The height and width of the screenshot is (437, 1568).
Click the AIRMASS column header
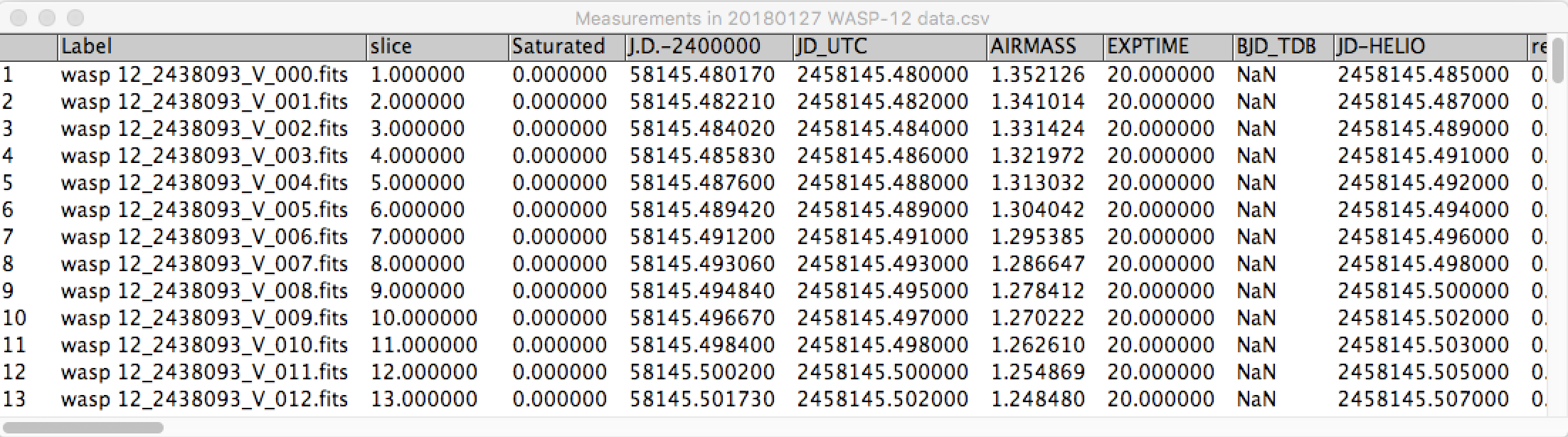pyautogui.click(x=1043, y=47)
